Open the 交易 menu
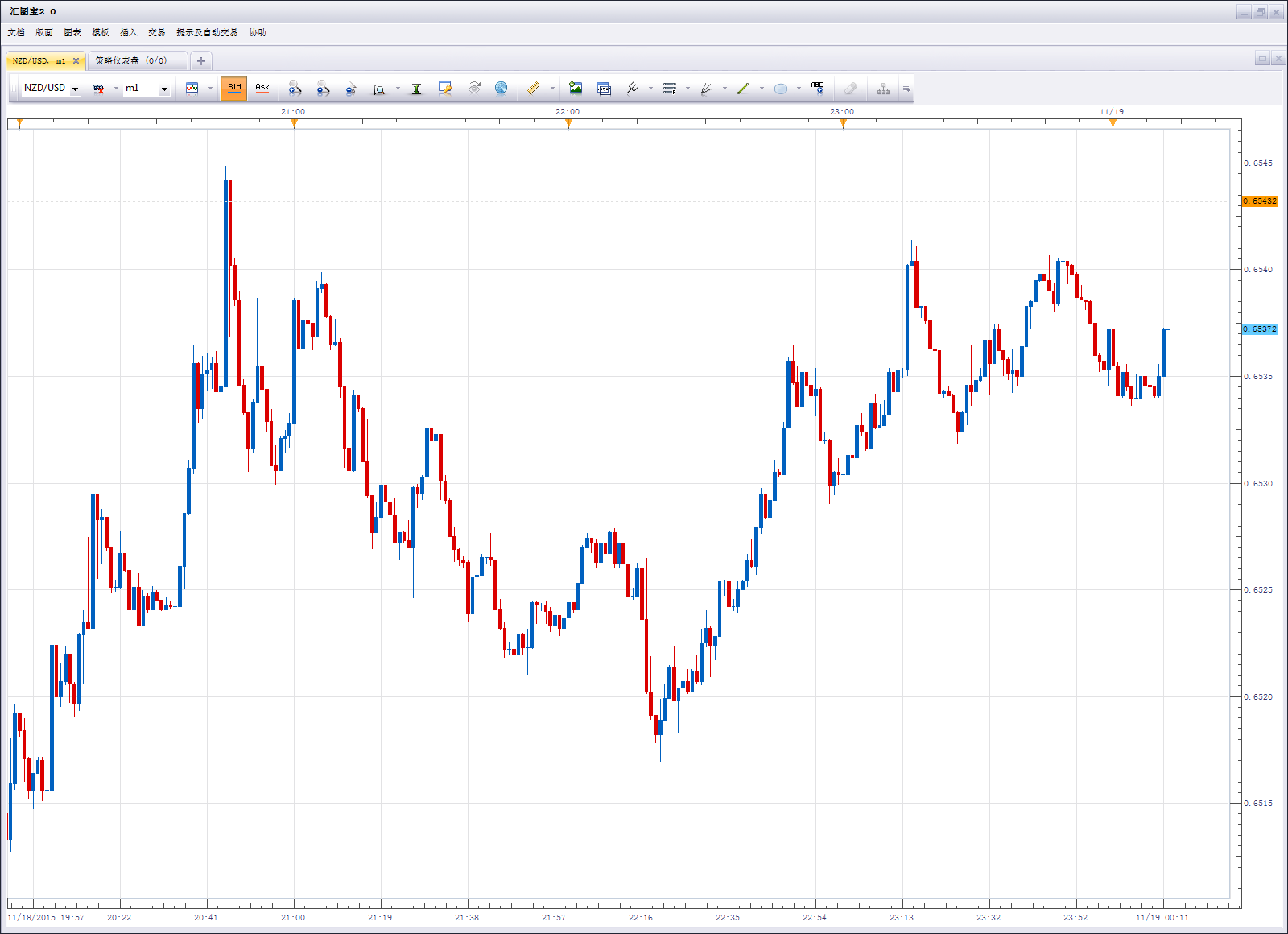The image size is (1288, 934). (x=157, y=33)
